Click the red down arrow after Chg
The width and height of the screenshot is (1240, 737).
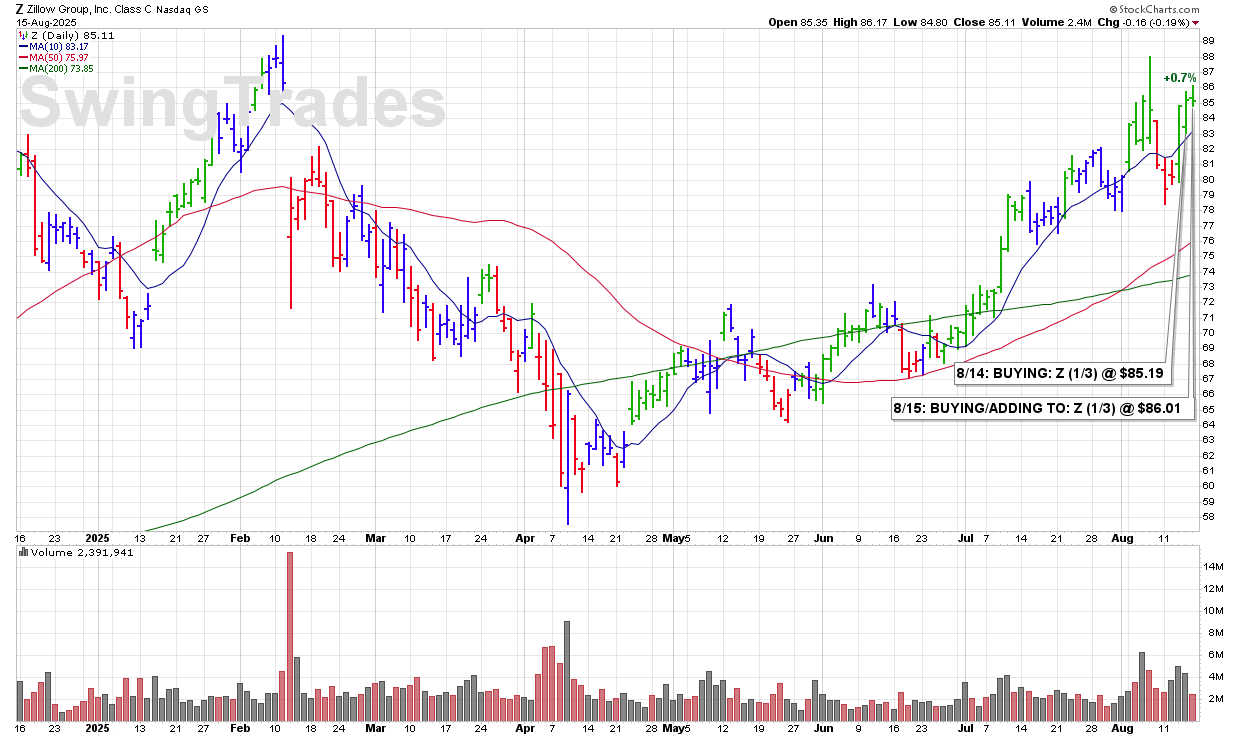click(x=1195, y=22)
